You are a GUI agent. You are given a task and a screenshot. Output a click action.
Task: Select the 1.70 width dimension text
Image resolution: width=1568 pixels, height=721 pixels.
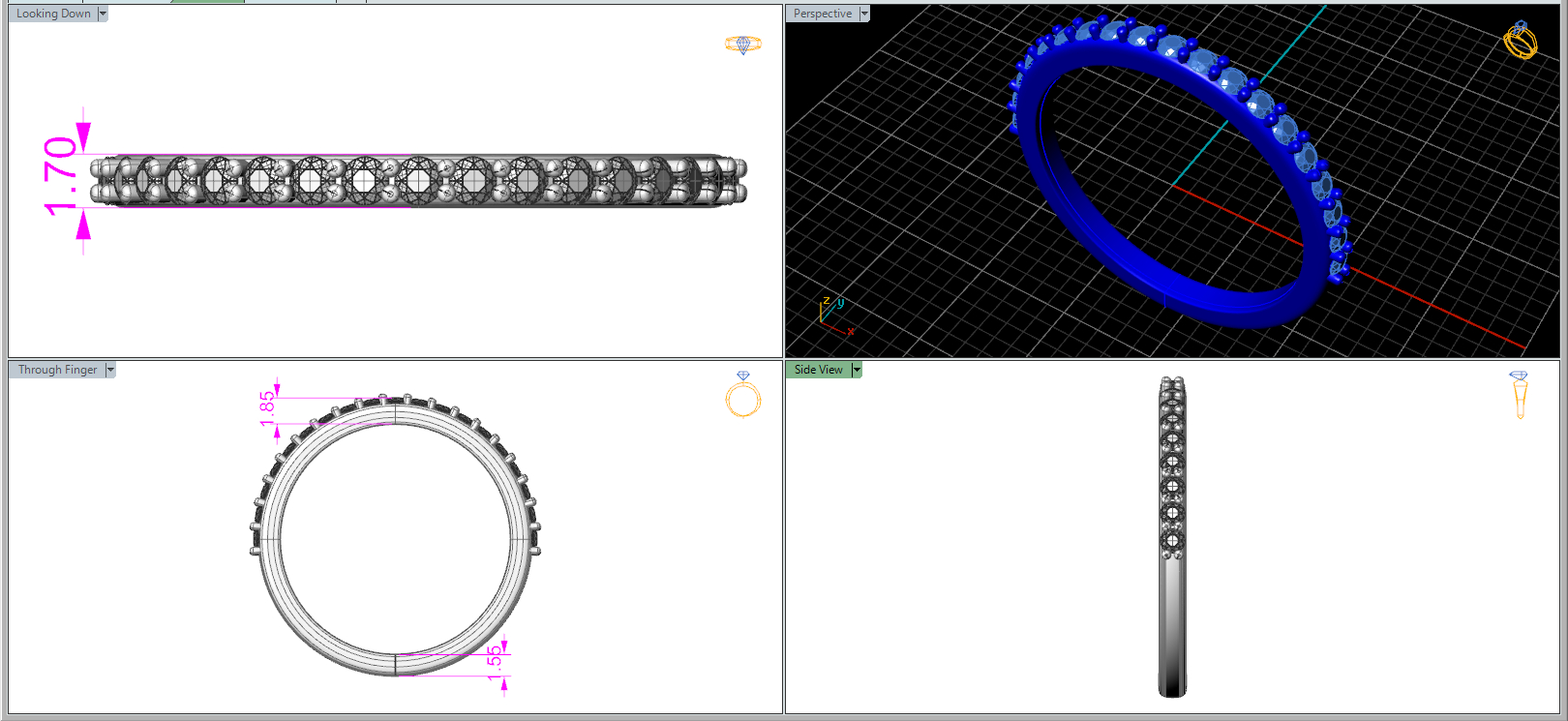60,177
